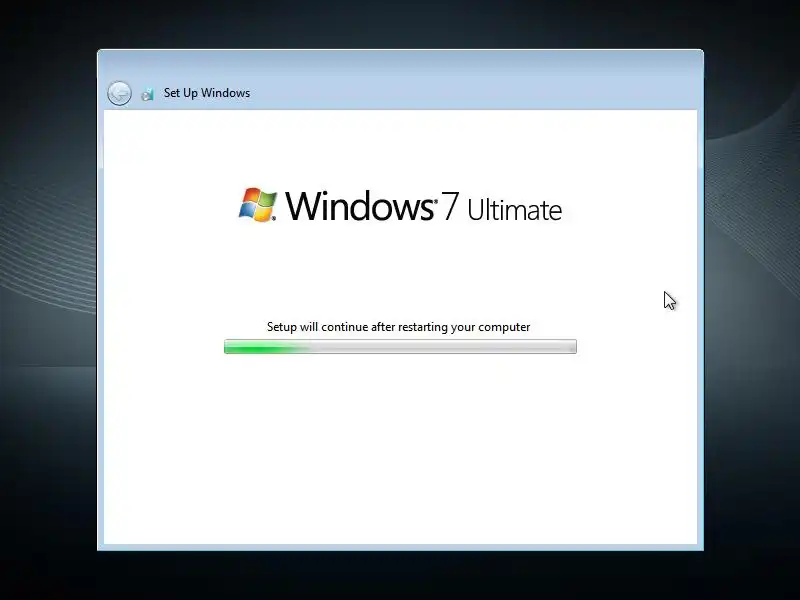Click the circular back arrow button
Image resolution: width=800 pixels, height=600 pixels.
(x=119, y=93)
